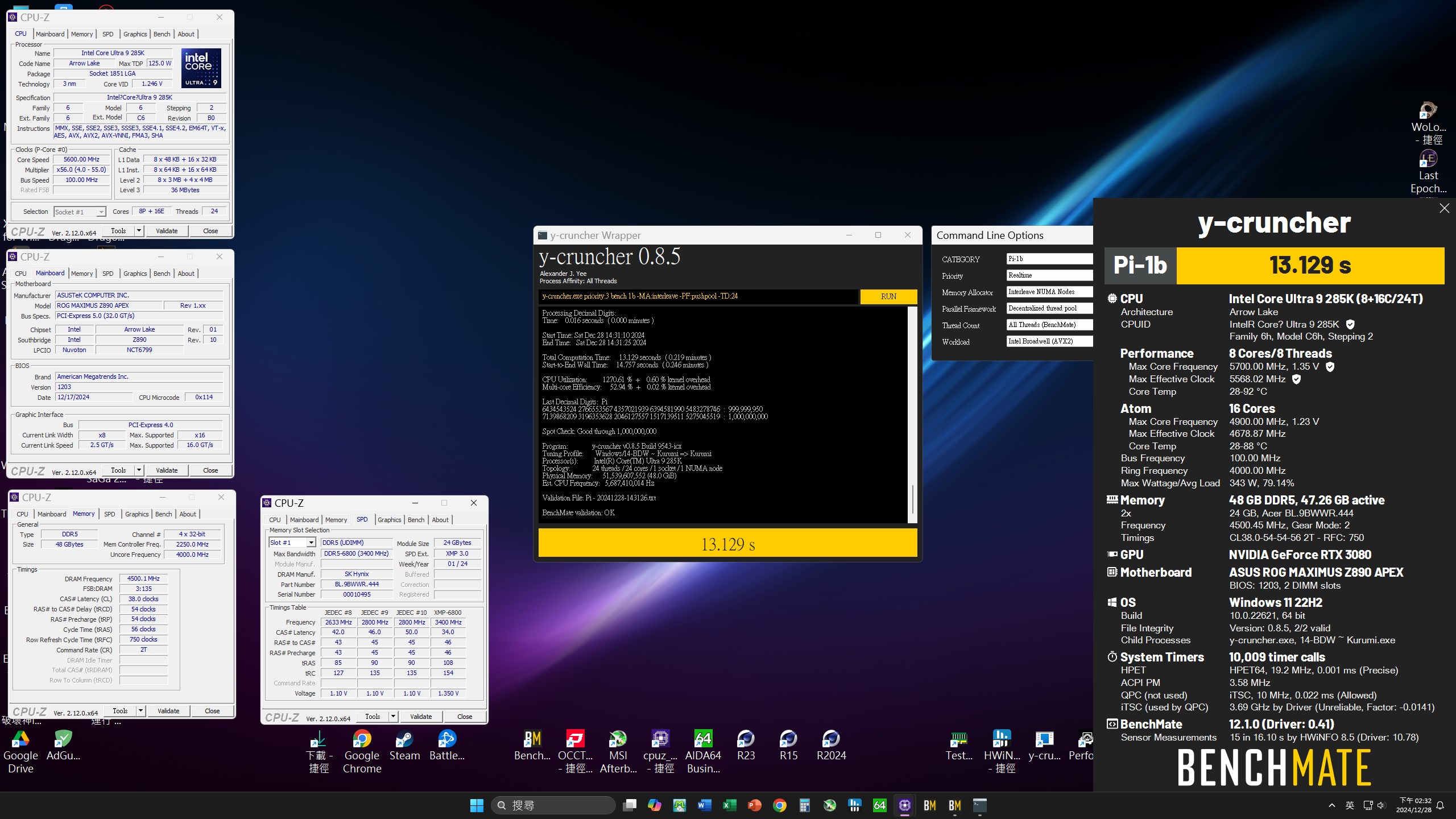The image size is (1456, 819).
Task: Open the OCCT desktop shortcut
Action: 575,752
